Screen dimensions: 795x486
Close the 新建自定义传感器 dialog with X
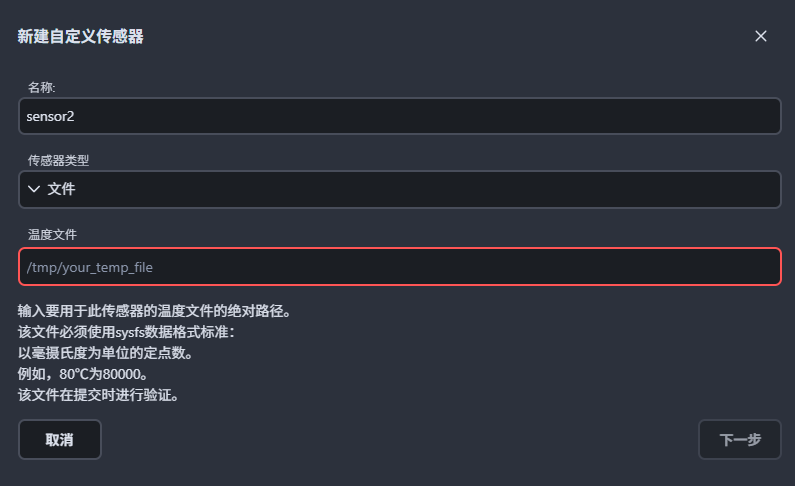point(761,36)
